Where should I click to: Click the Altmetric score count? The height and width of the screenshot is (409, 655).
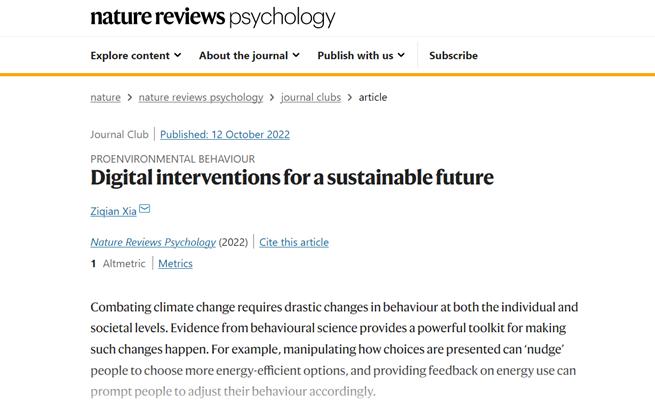94,264
